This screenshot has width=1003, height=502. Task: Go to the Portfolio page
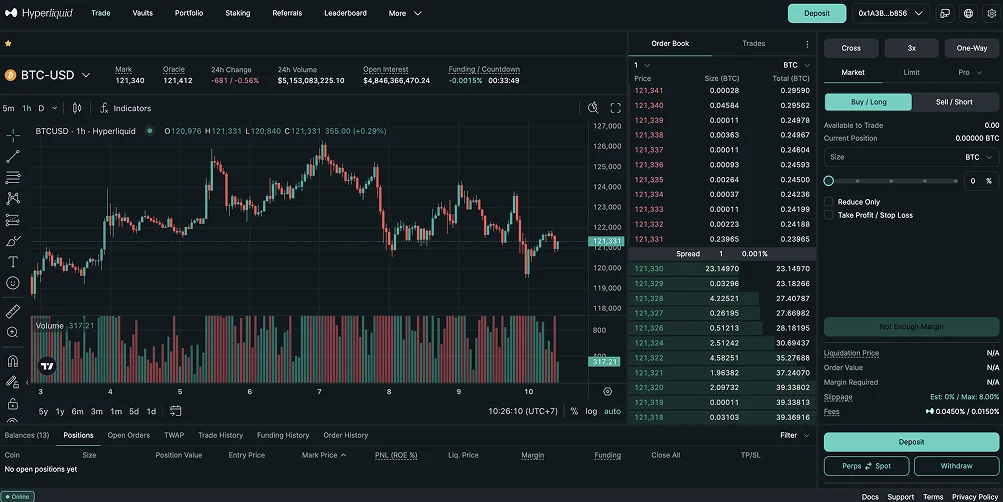(189, 13)
